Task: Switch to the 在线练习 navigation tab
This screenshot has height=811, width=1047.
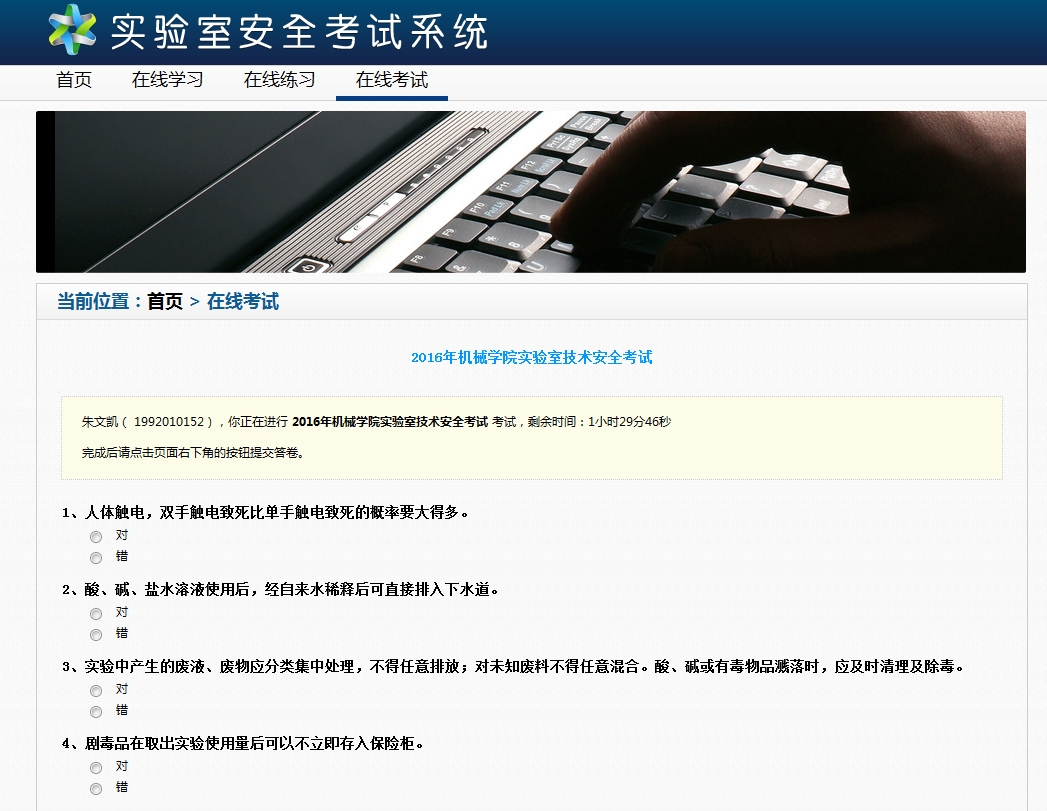Action: pos(280,80)
